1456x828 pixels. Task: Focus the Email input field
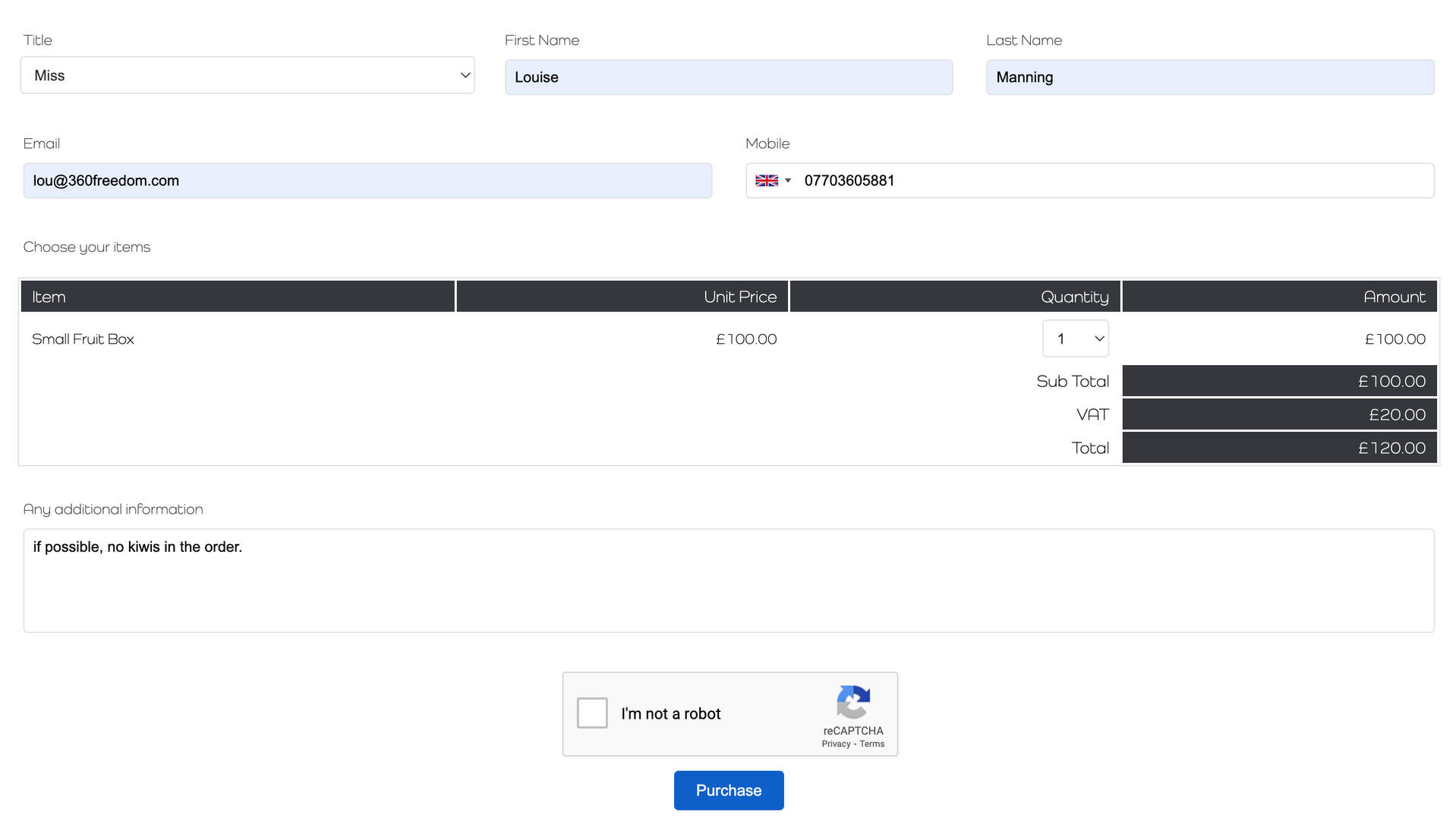point(367,181)
